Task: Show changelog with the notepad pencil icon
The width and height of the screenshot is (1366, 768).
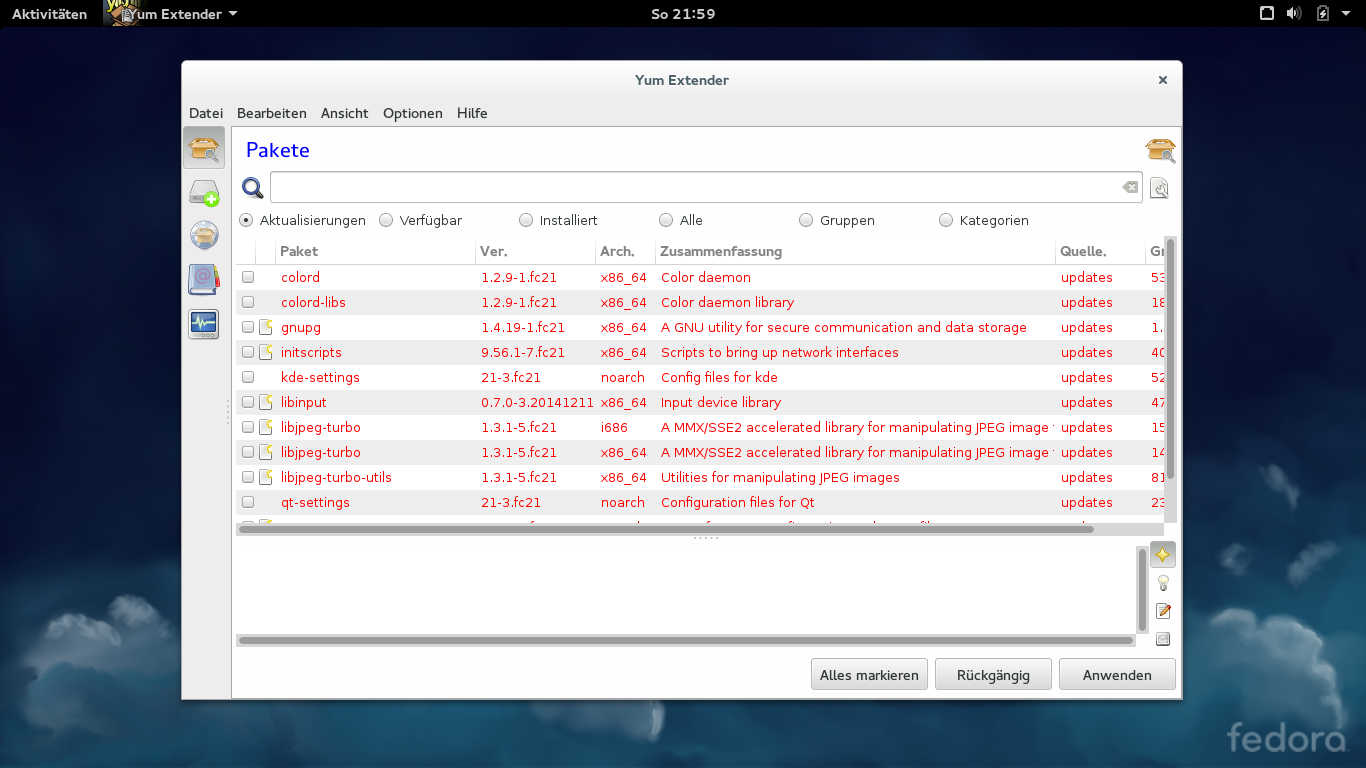Action: [x=1162, y=611]
